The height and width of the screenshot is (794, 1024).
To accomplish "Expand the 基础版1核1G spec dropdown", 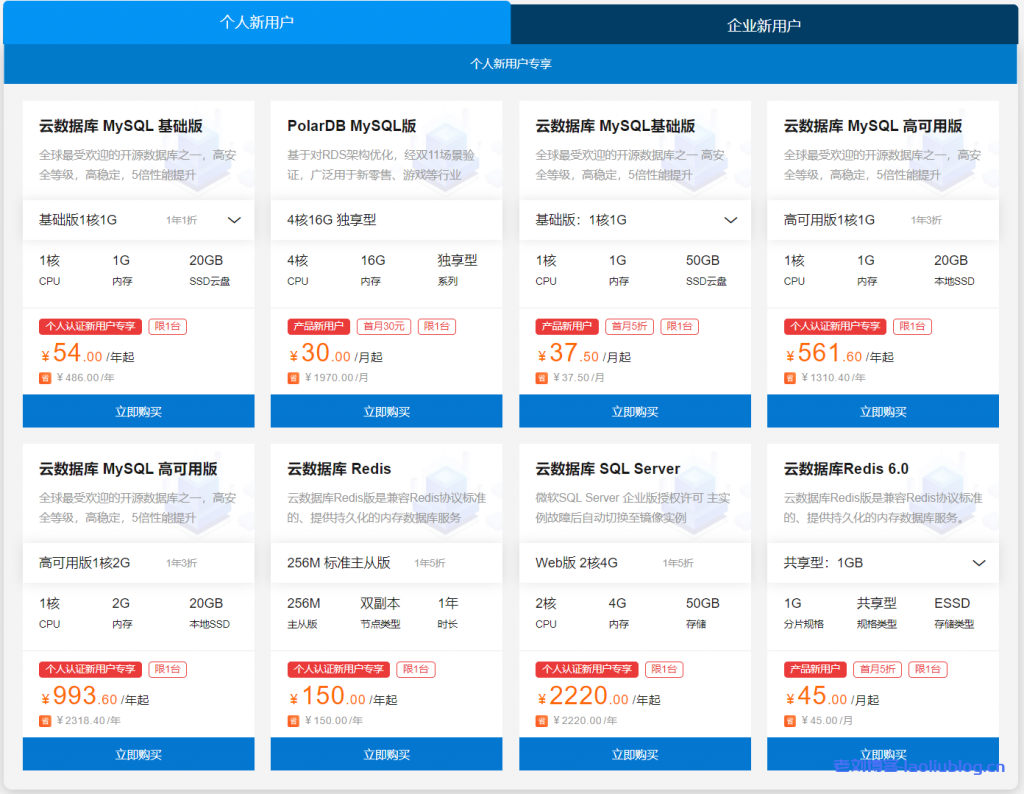I will pos(235,220).
